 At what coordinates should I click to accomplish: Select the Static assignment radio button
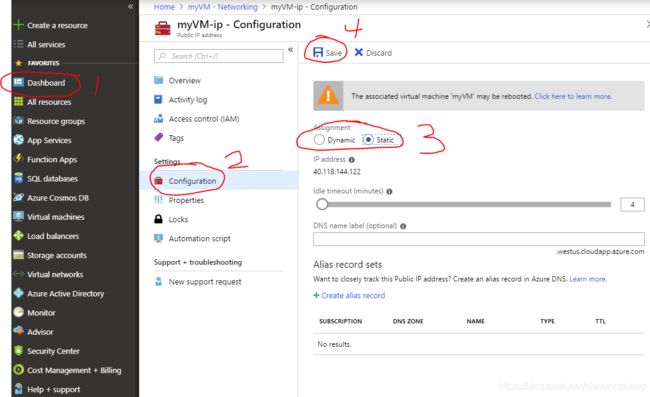pyautogui.click(x=368, y=140)
